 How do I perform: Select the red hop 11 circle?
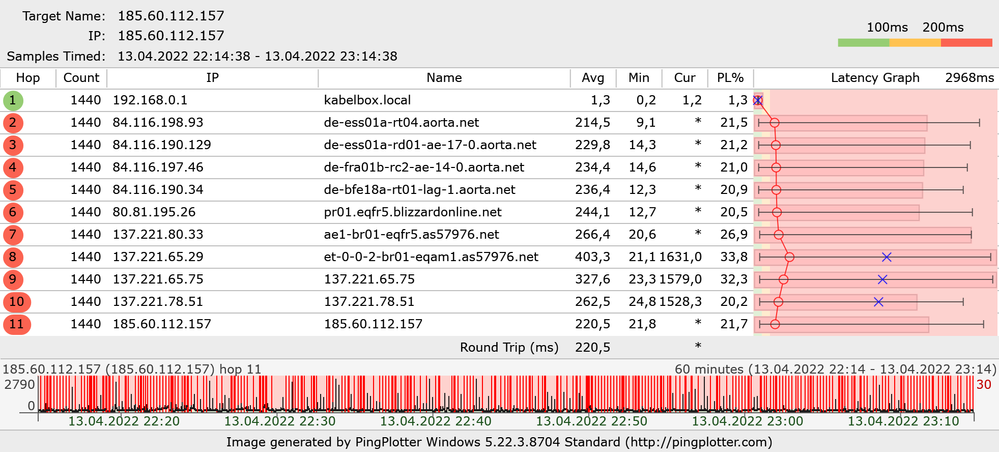point(16,324)
